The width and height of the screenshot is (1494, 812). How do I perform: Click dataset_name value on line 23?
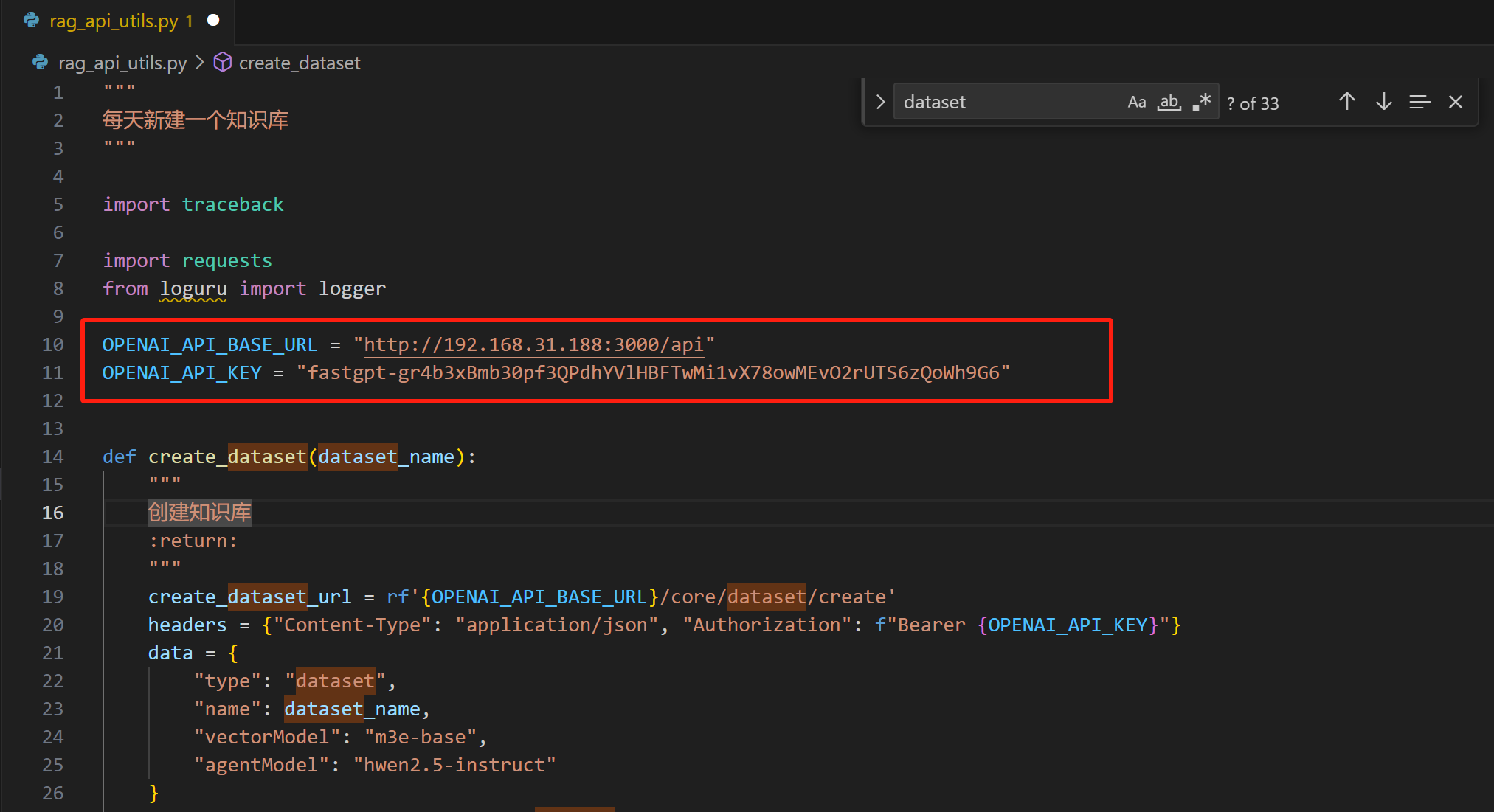(352, 709)
